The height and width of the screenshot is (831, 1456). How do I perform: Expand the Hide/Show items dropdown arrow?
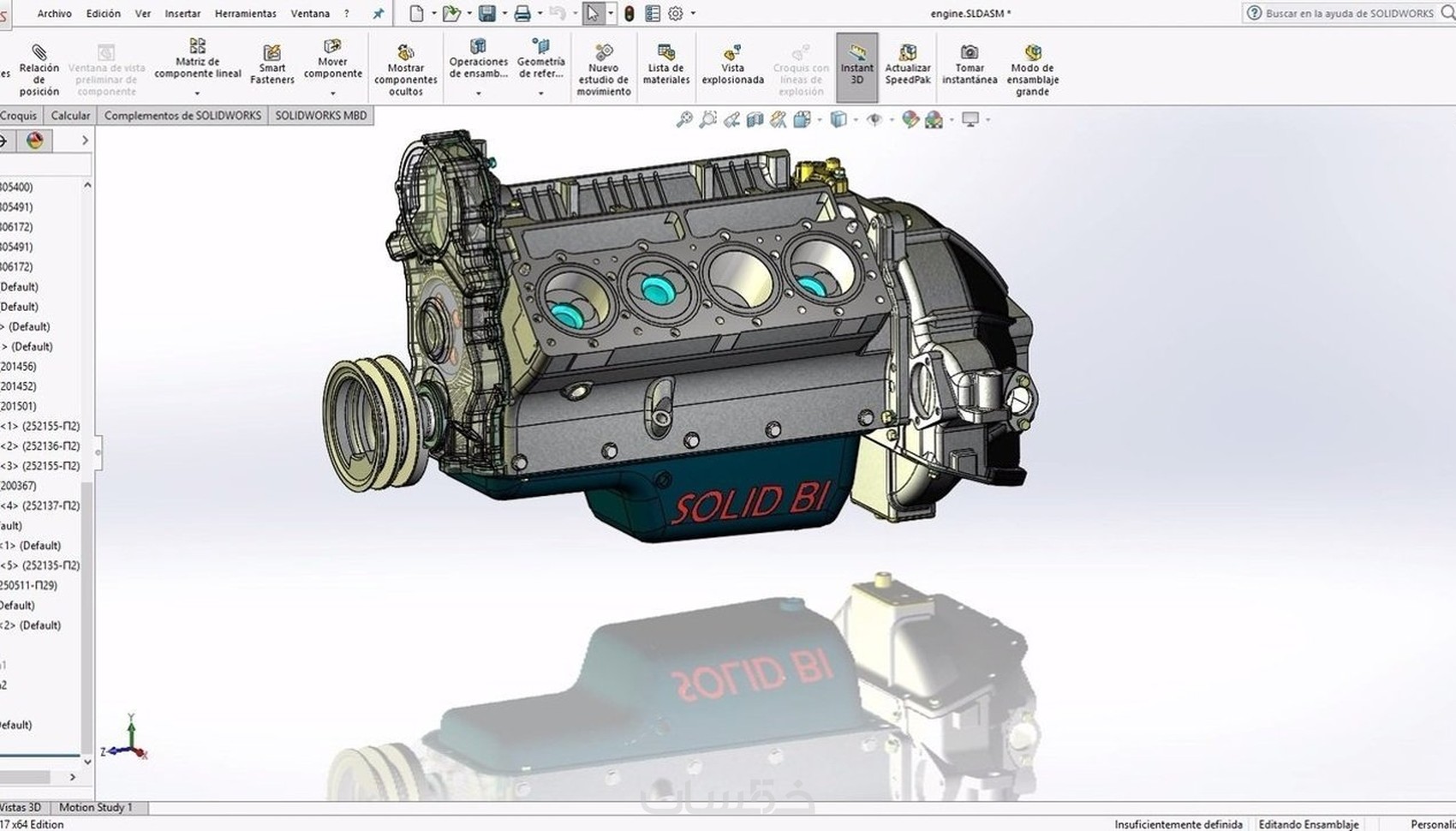892,119
